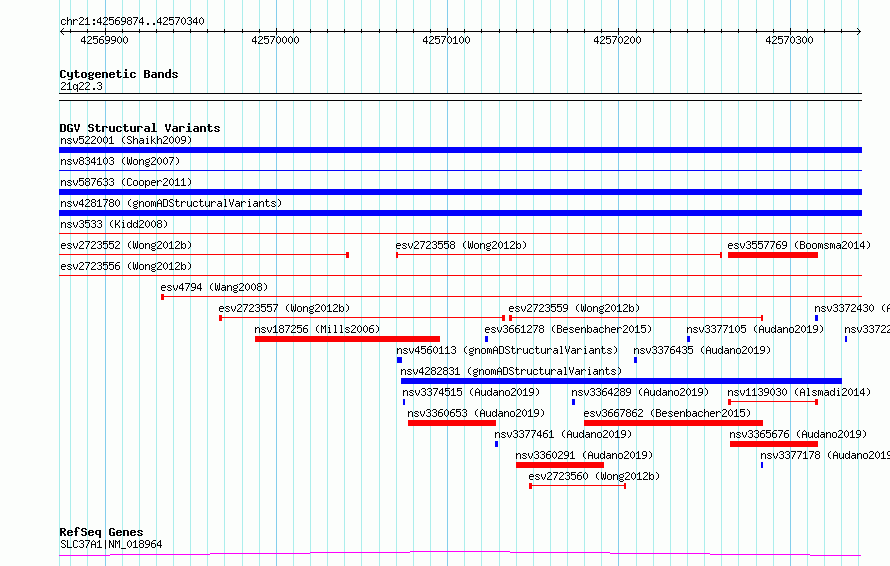Select the nsv3360653 (Audano2019) label
The height and width of the screenshot is (566, 890).
click(x=476, y=413)
